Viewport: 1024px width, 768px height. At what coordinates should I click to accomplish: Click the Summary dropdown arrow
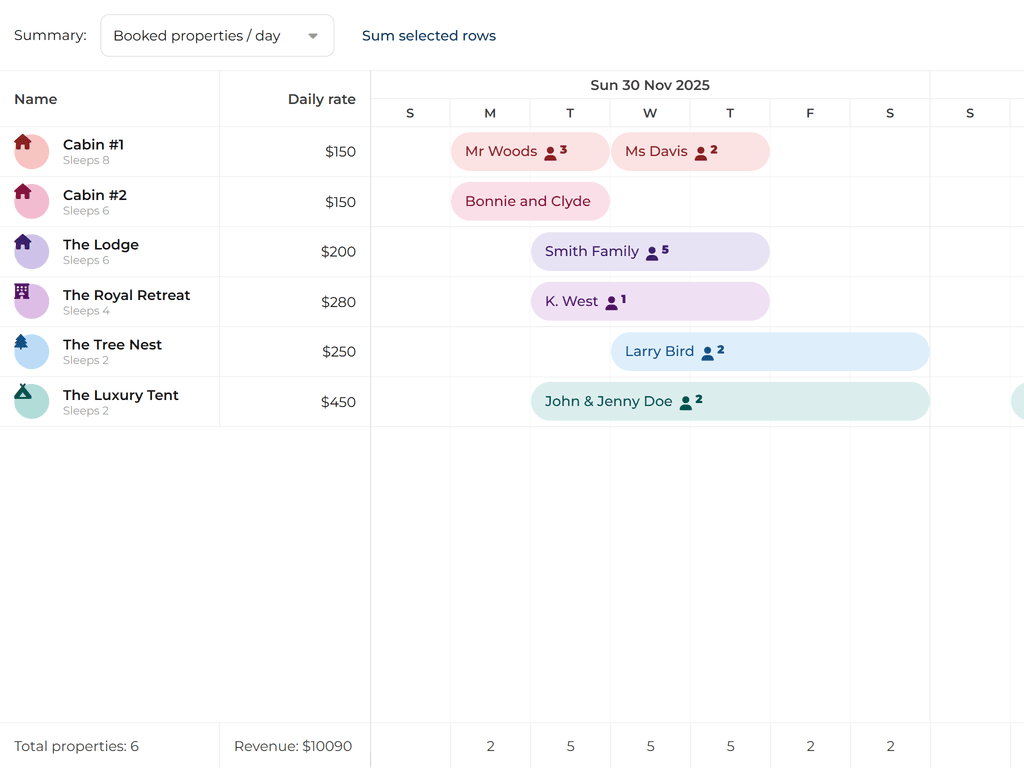pyautogui.click(x=313, y=36)
